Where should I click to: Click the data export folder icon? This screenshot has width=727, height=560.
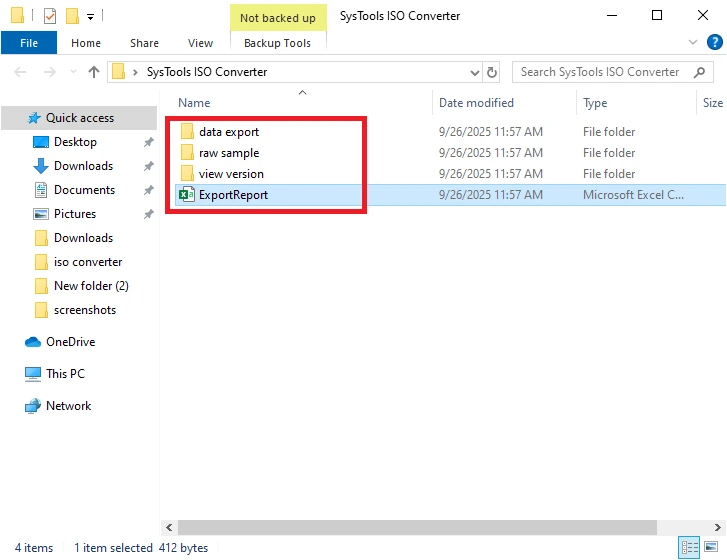click(187, 132)
